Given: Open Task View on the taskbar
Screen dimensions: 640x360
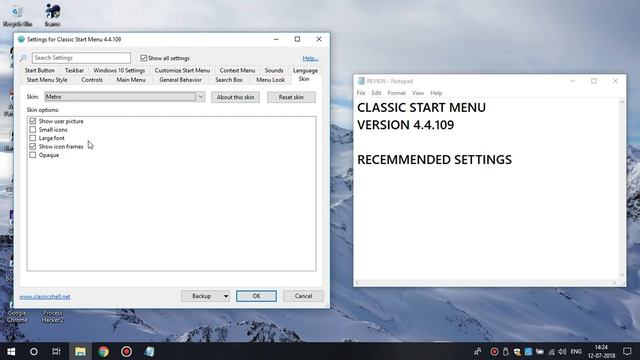Looking at the screenshot, I should click(x=56, y=351).
